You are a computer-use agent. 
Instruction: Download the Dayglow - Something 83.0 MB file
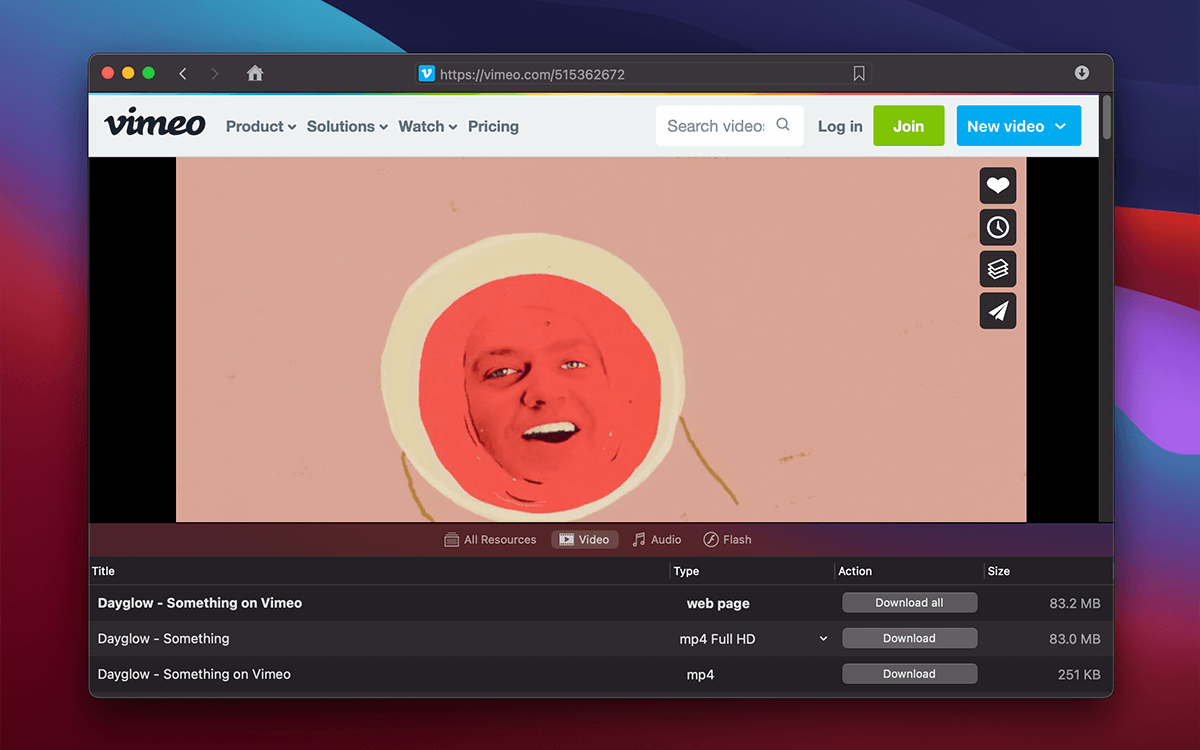coord(909,638)
